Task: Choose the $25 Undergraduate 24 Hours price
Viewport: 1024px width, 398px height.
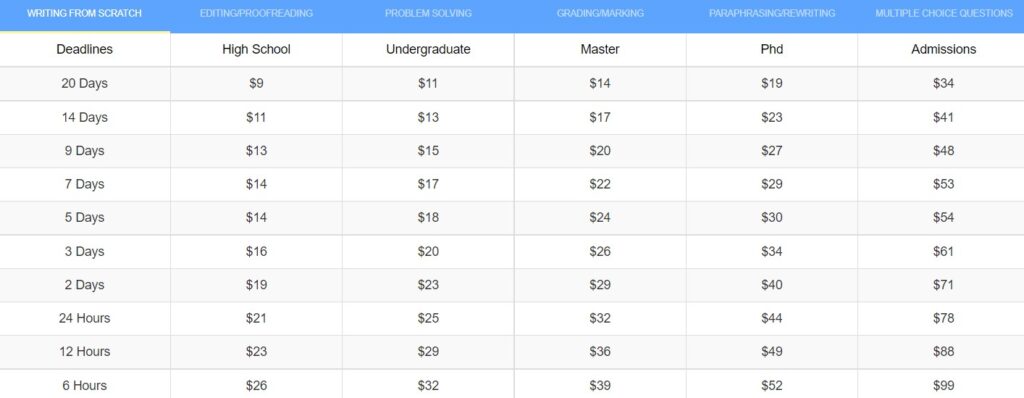Action: click(x=428, y=318)
